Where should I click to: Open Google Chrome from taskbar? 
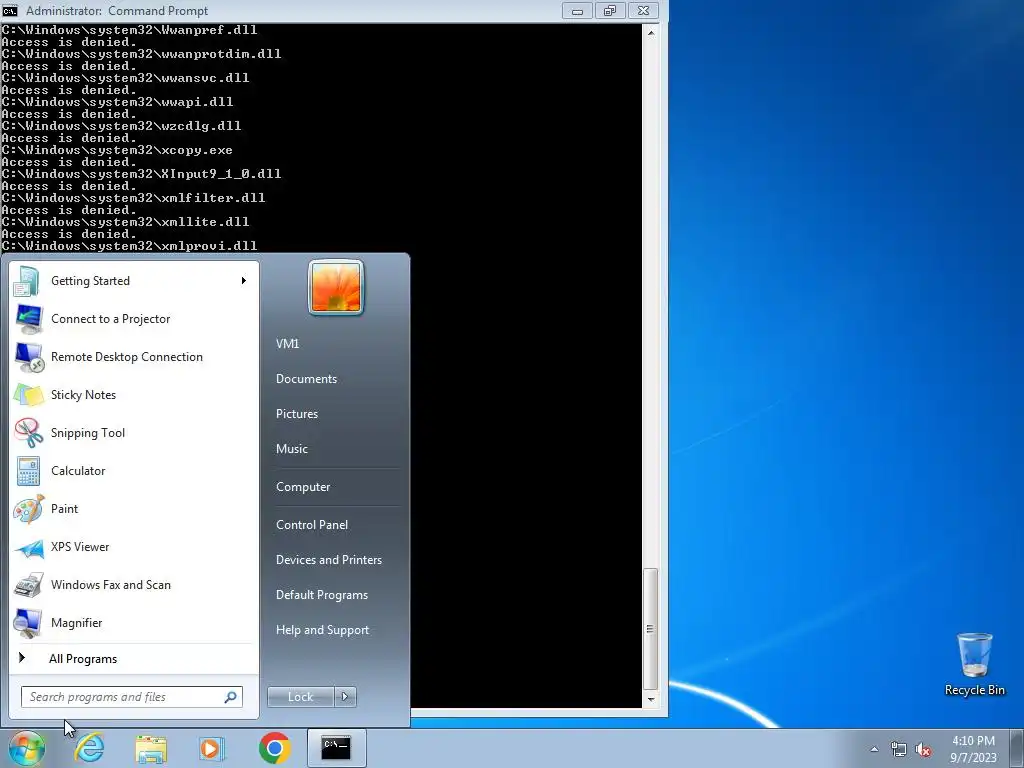click(274, 748)
